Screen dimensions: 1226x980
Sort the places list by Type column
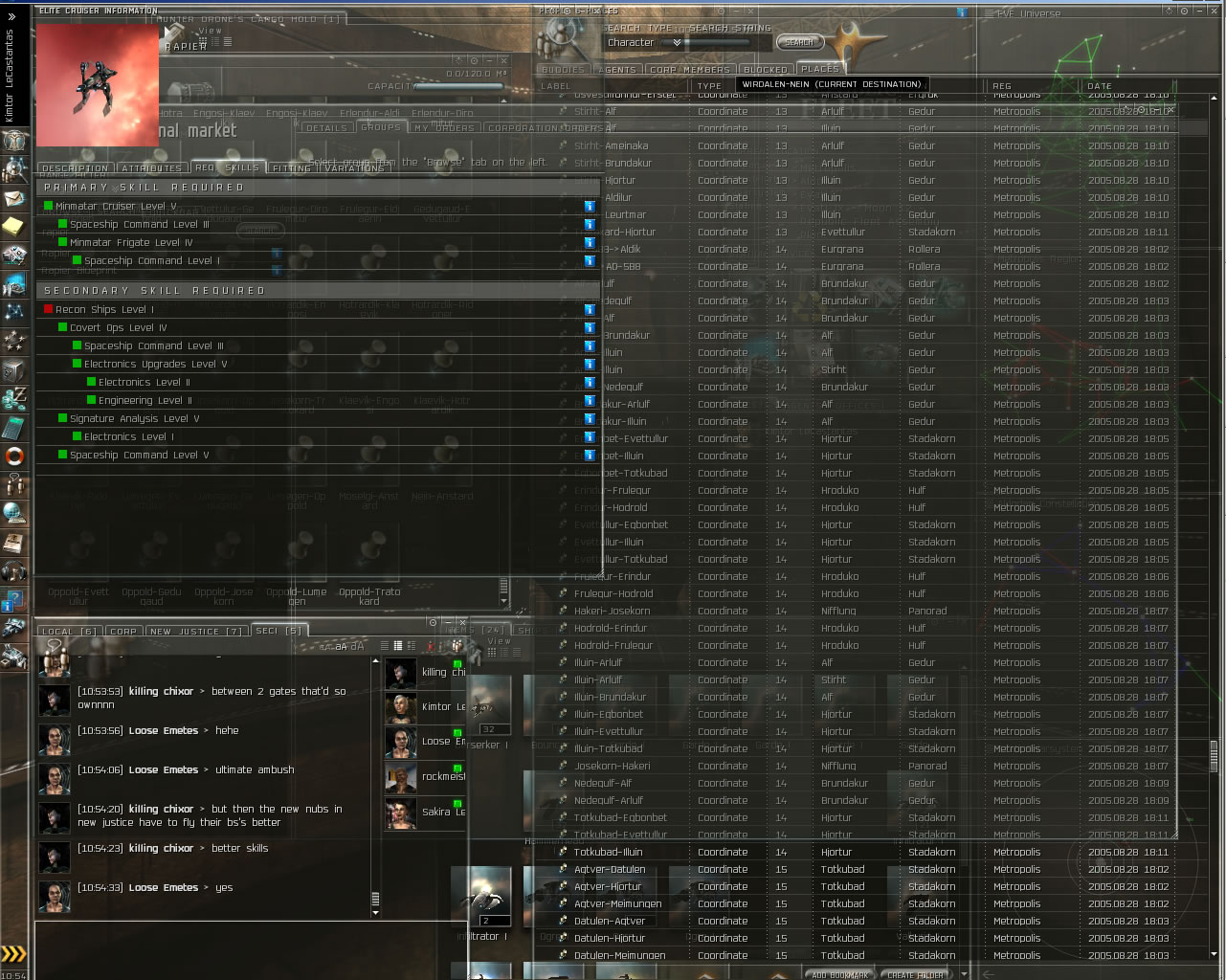[710, 86]
